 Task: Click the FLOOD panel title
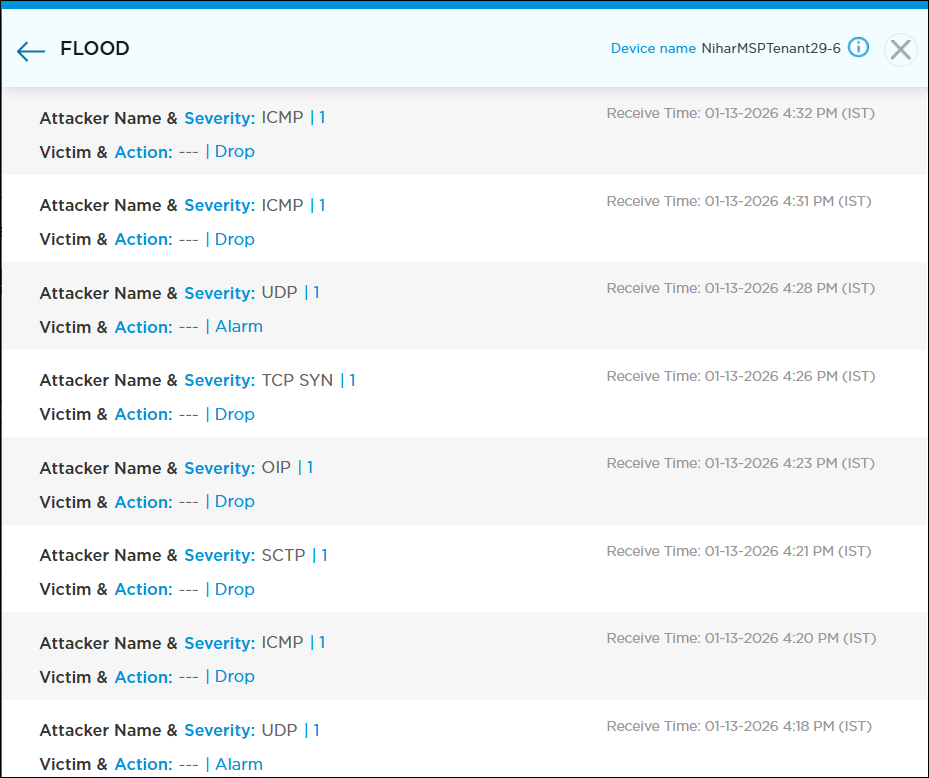[95, 49]
